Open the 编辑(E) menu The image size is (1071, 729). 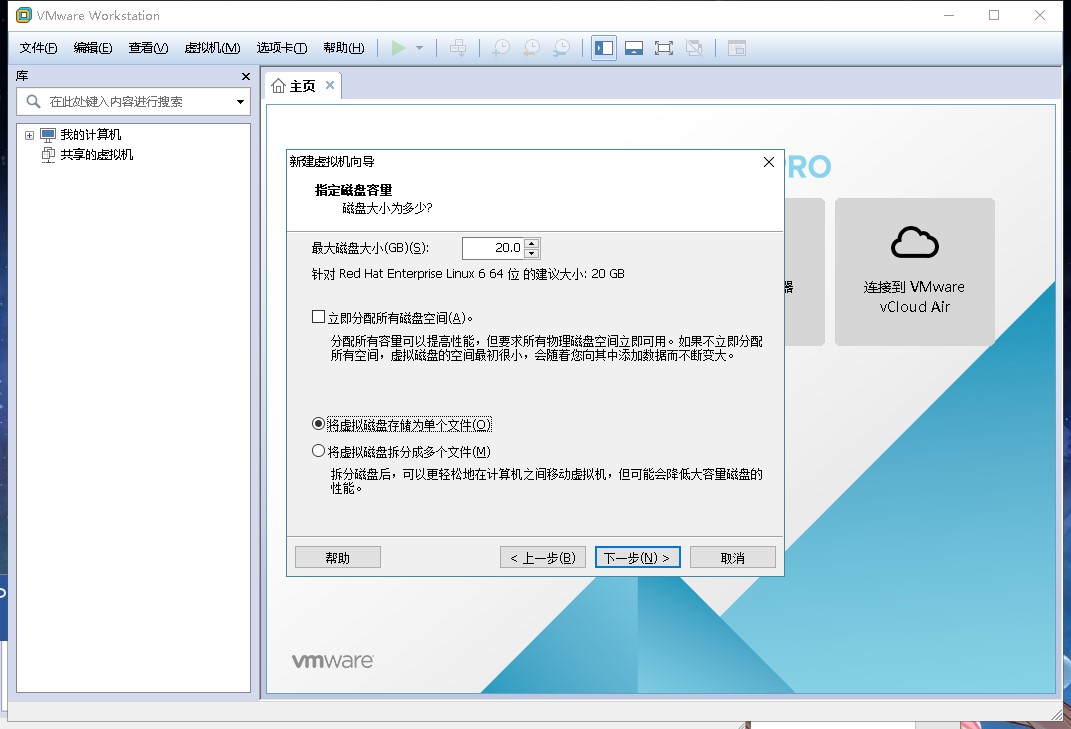[93, 48]
